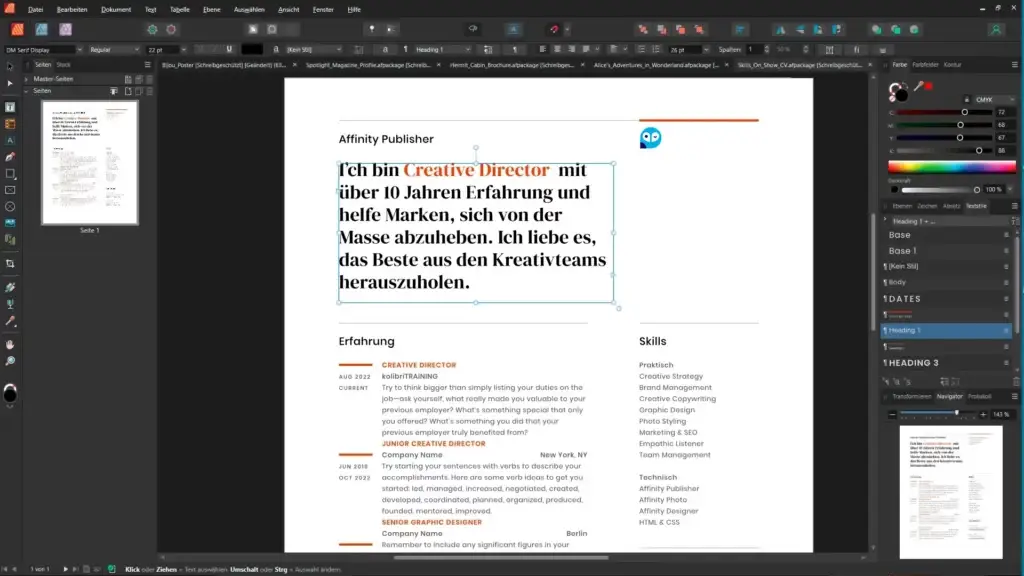The image size is (1024, 576).
Task: Switch to the Publisher persona icon
Action: (x=18, y=29)
